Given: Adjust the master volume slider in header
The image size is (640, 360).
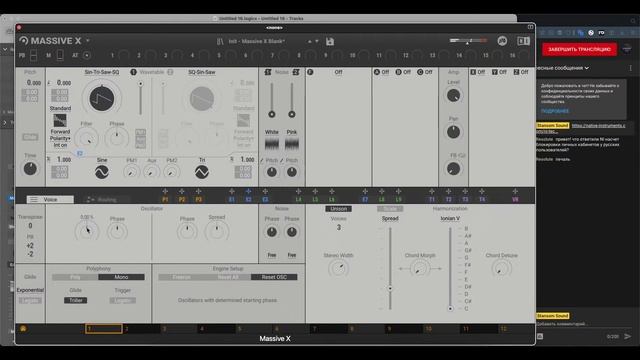Looking at the screenshot, I should click(468, 40).
